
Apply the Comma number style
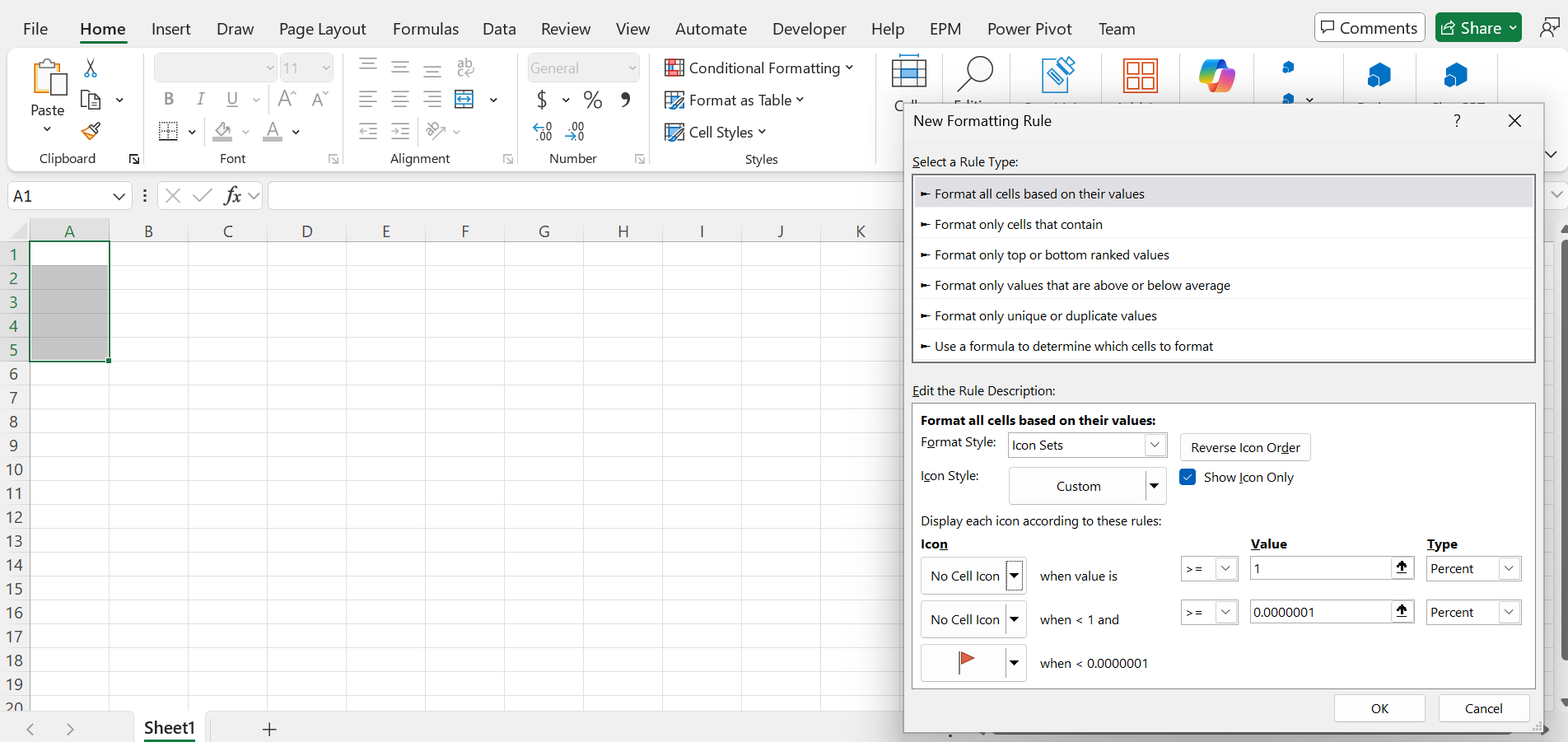(624, 100)
